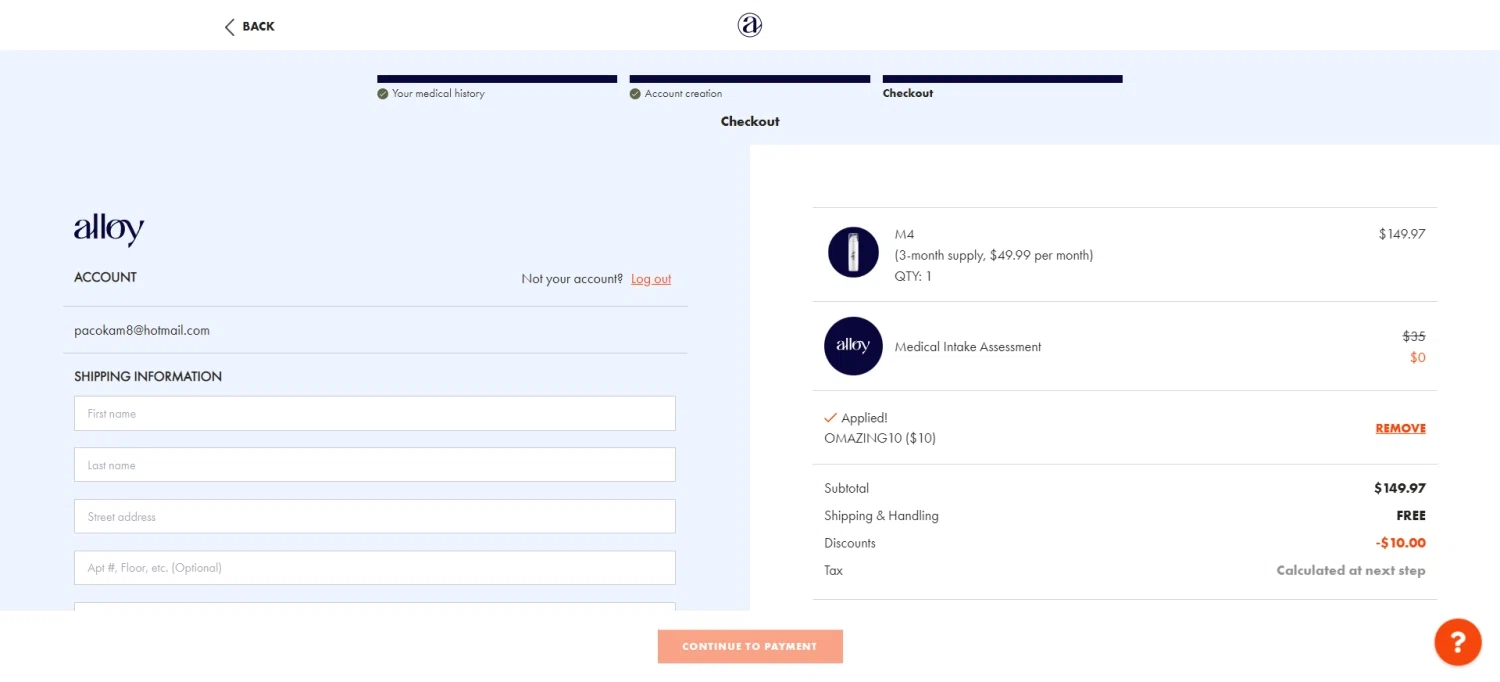Select the 'Your medical history' step
Screen dimensions: 1500x682
point(438,93)
